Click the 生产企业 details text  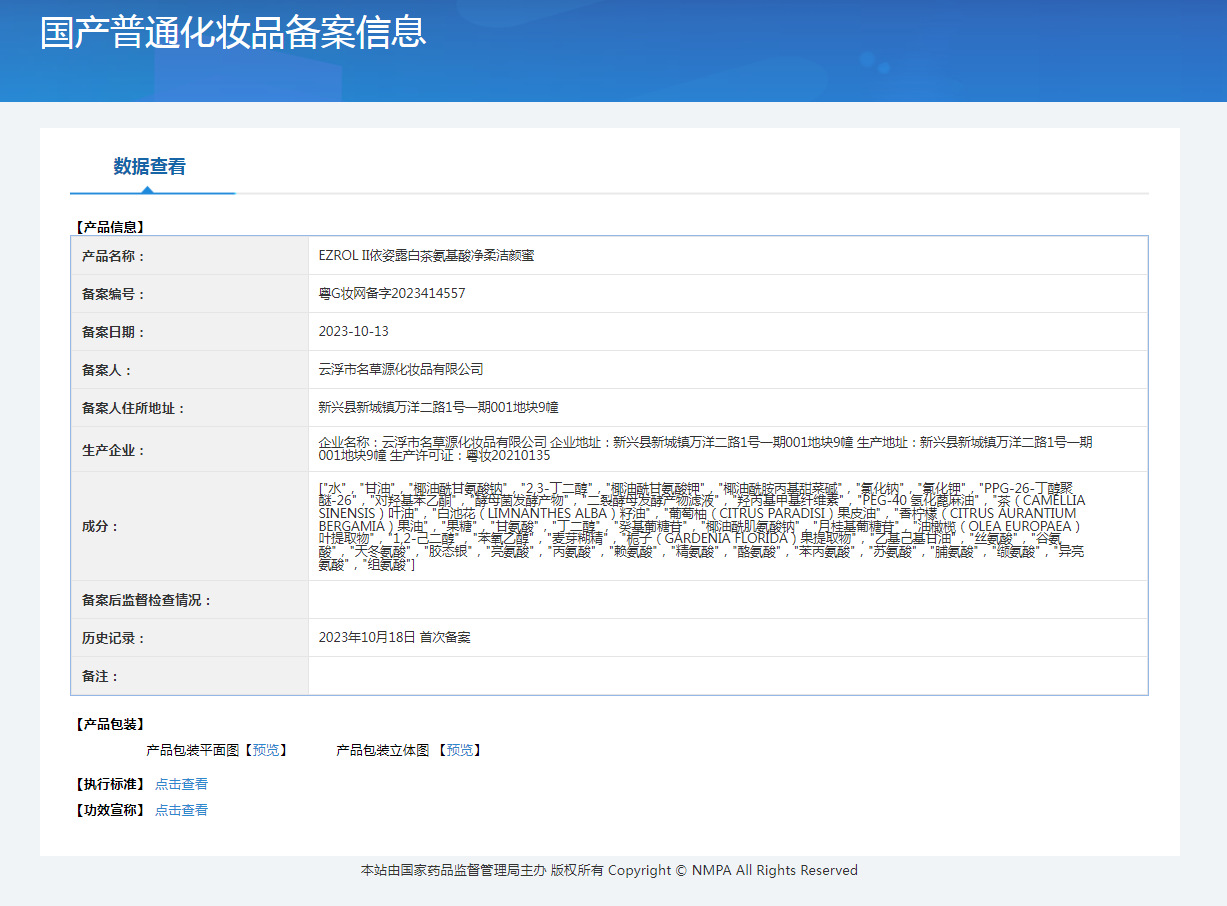[x=705, y=449]
